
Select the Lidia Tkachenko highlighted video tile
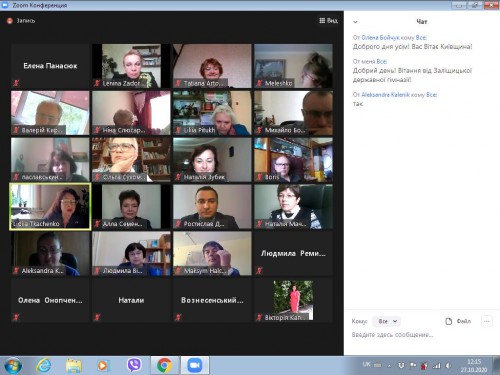click(x=50, y=207)
